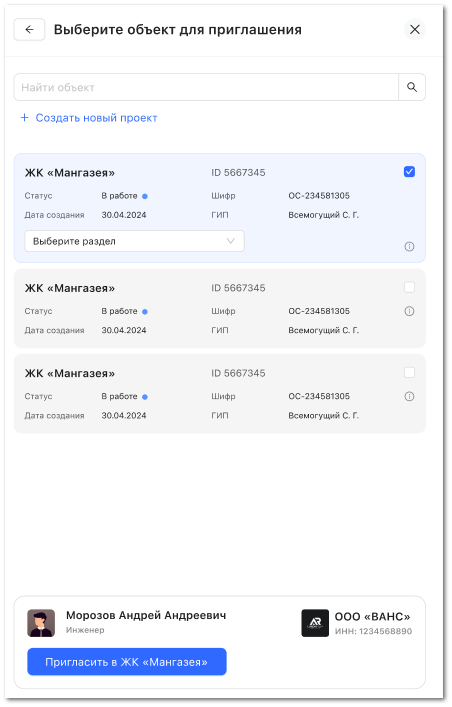The width and height of the screenshot is (452, 707).
Task: Click the chevron arrow in Выберите раздел
Action: pos(231,241)
